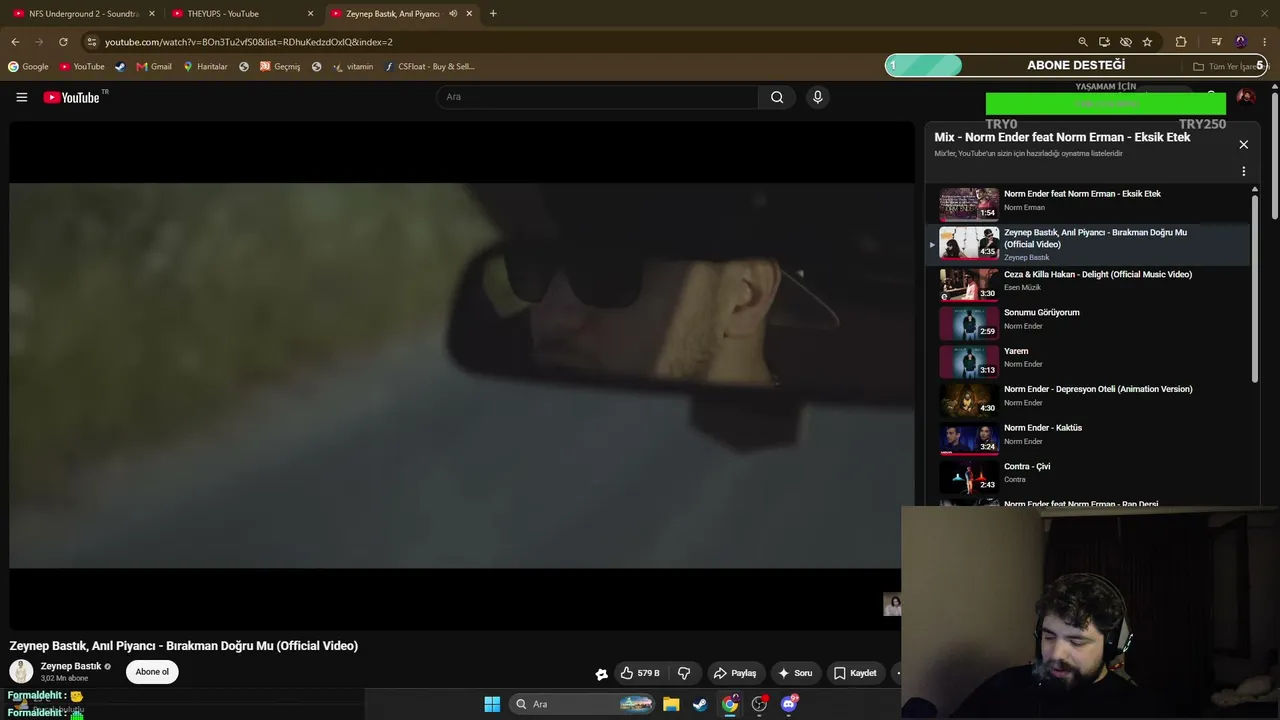Open the Windows Start menu
Viewport: 1280px width, 720px height.
click(492, 704)
